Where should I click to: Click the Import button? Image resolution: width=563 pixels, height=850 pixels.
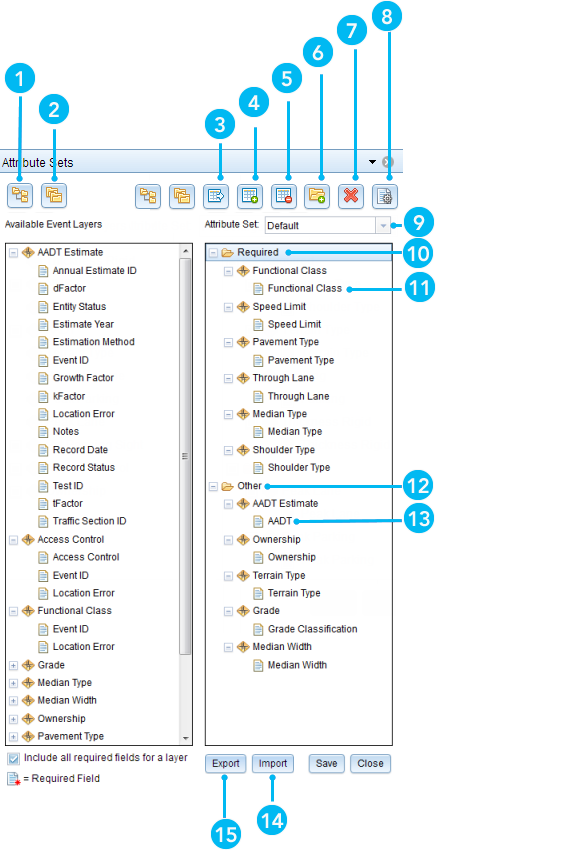pos(273,763)
